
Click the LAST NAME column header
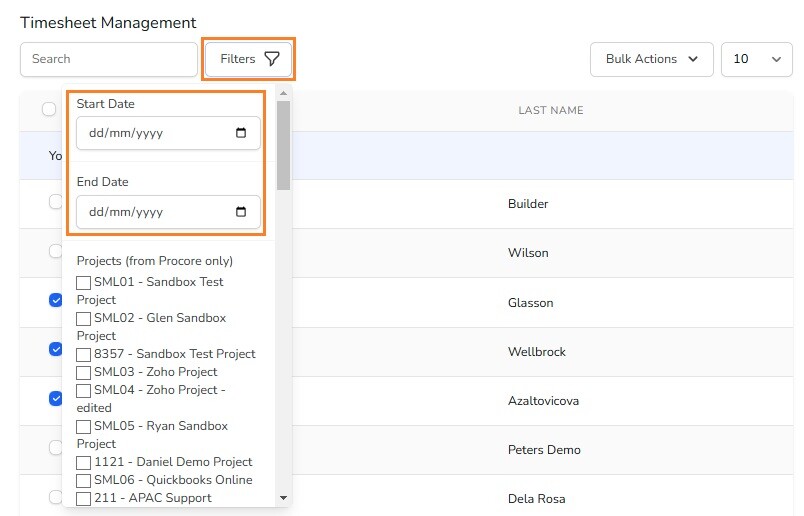[x=551, y=110]
